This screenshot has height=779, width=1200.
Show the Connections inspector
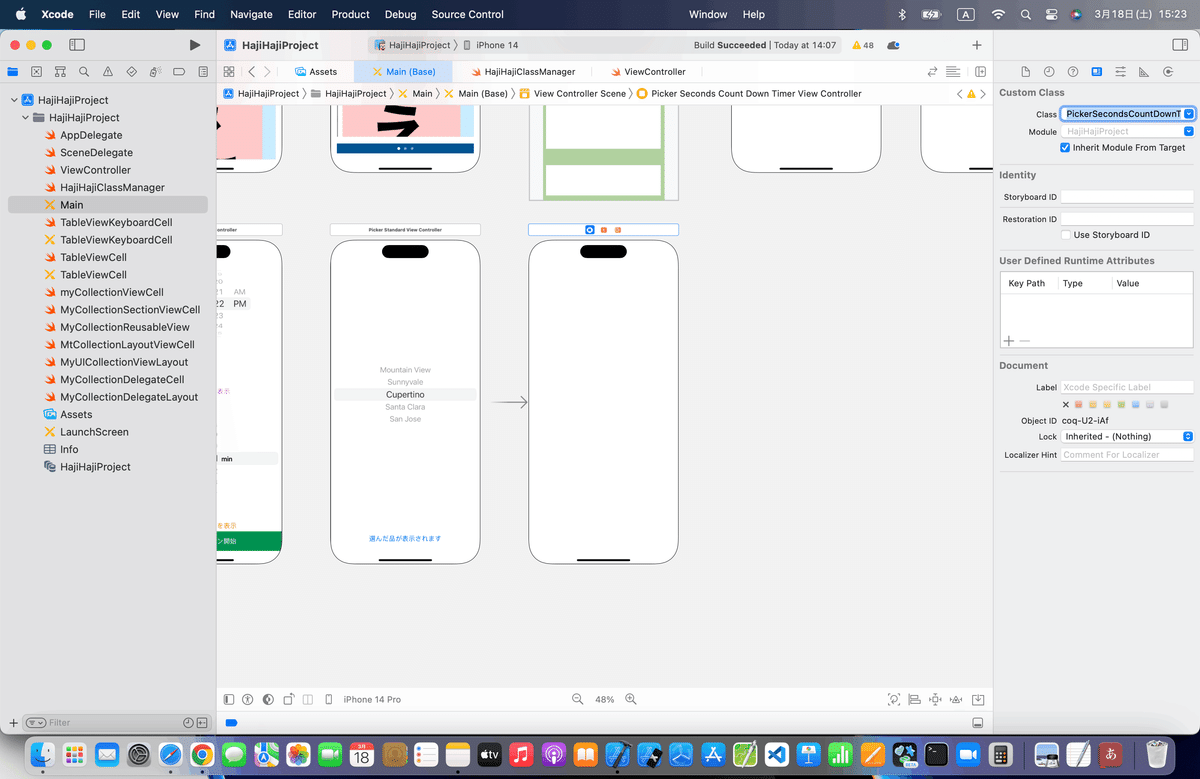pyautogui.click(x=1169, y=72)
